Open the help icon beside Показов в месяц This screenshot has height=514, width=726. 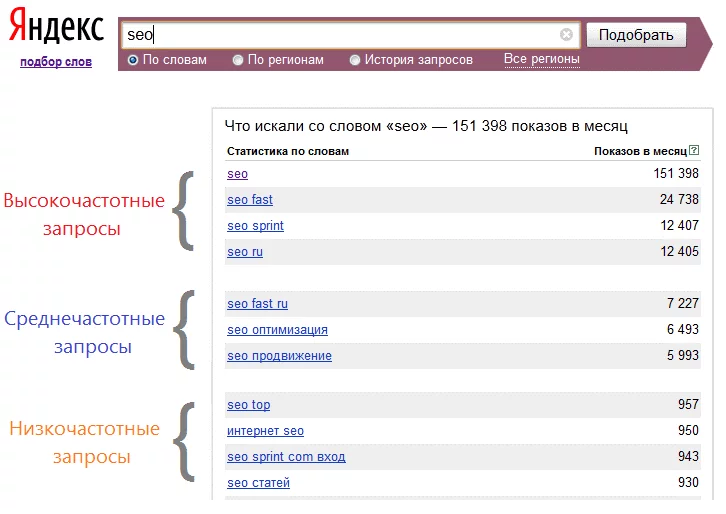(694, 150)
